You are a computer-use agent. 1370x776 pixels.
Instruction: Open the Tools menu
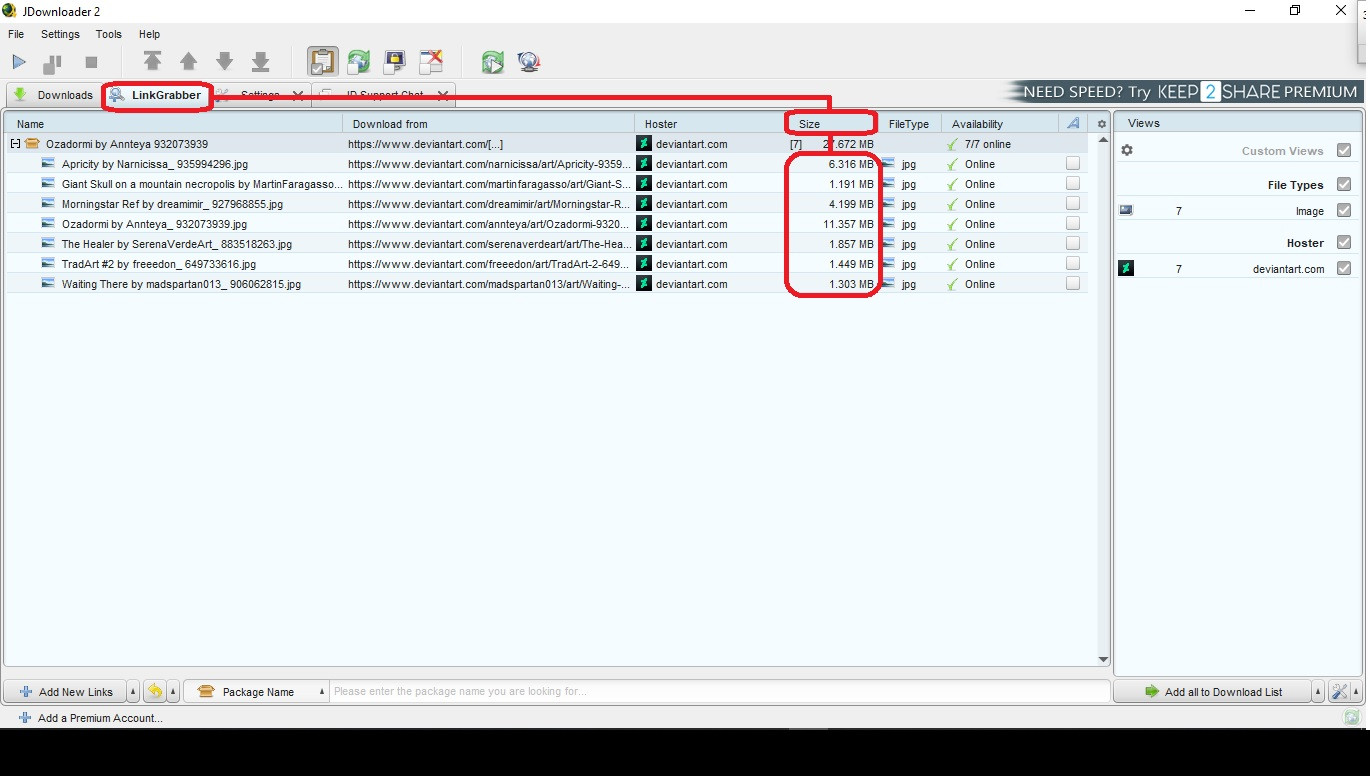click(x=109, y=34)
